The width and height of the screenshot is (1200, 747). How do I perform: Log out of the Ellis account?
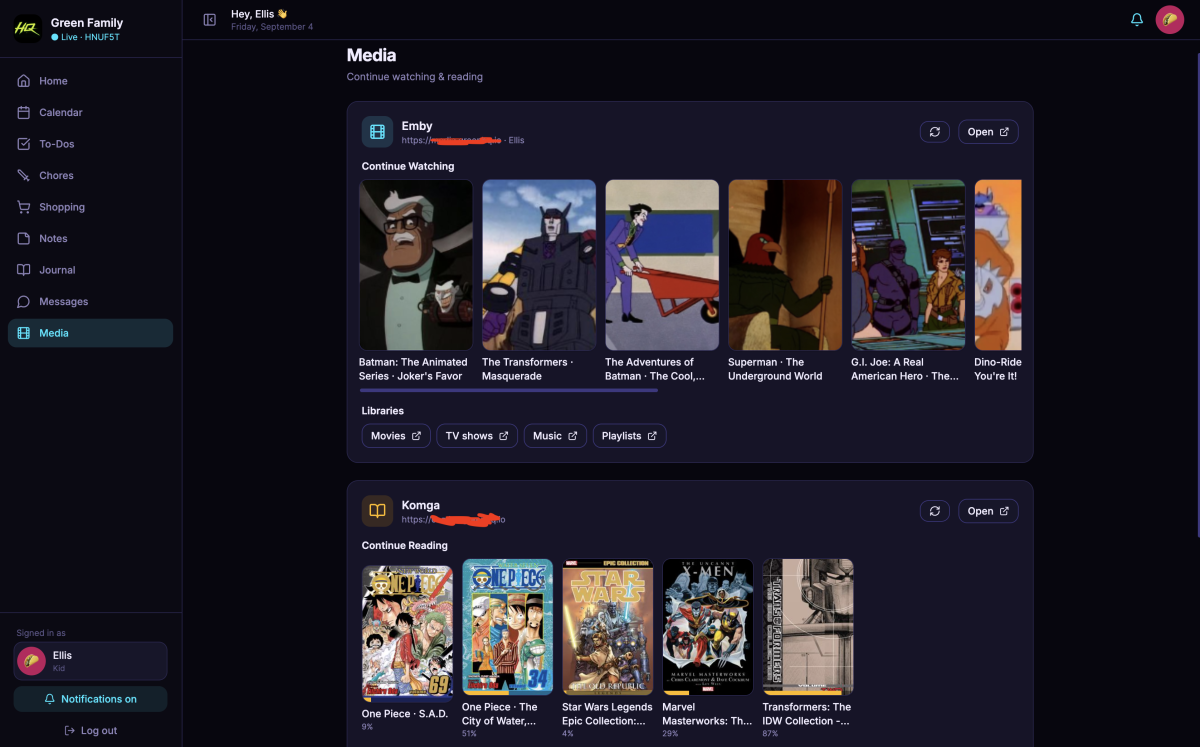coord(91,731)
